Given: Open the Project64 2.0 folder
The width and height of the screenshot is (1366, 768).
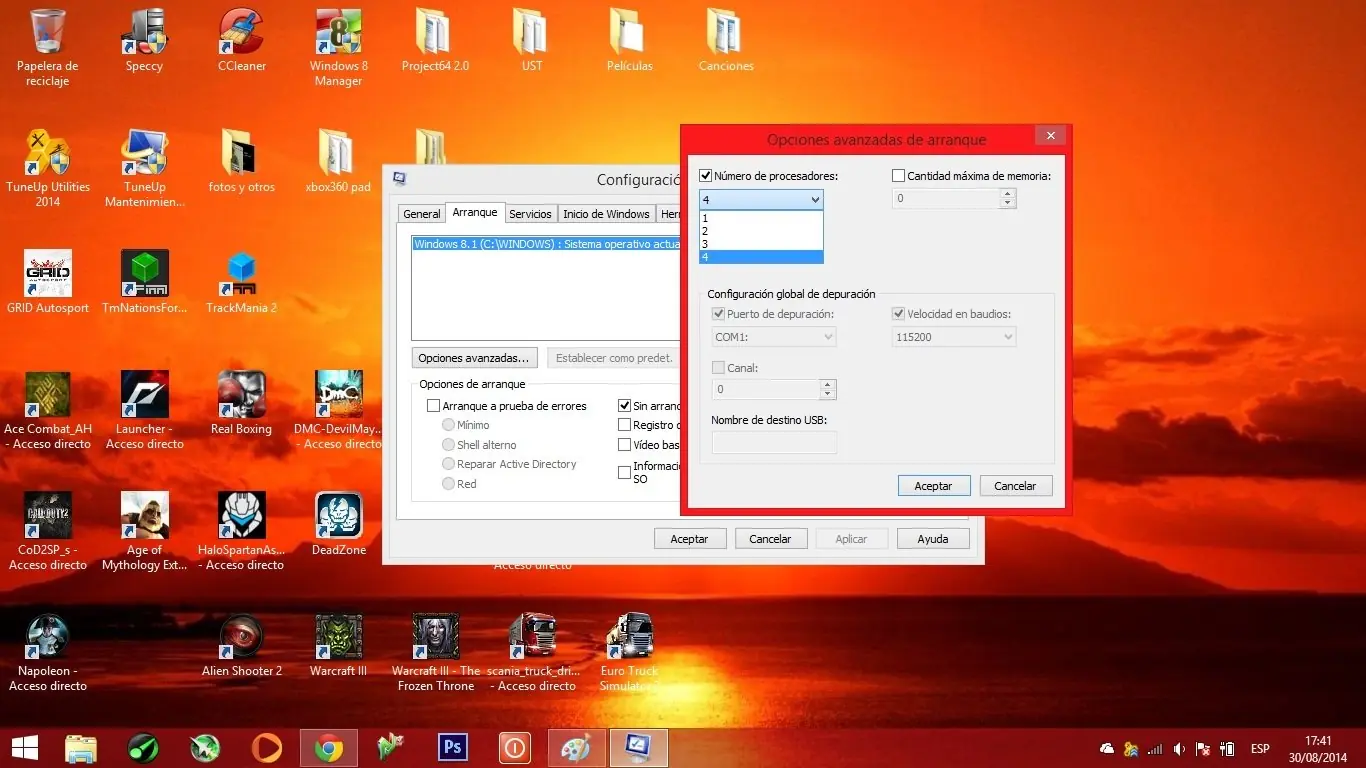Looking at the screenshot, I should 435,40.
